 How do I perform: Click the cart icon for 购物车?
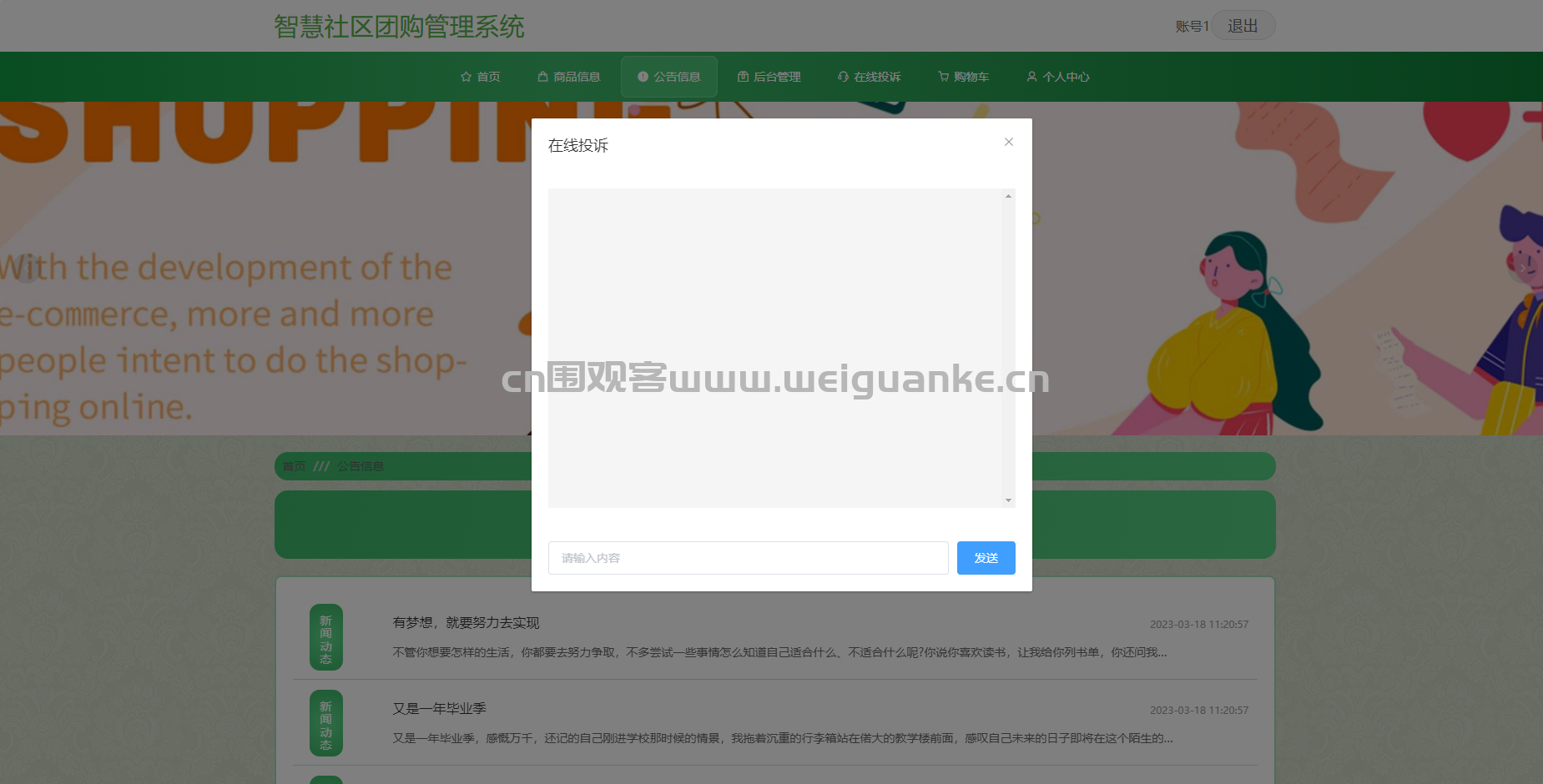[x=943, y=77]
